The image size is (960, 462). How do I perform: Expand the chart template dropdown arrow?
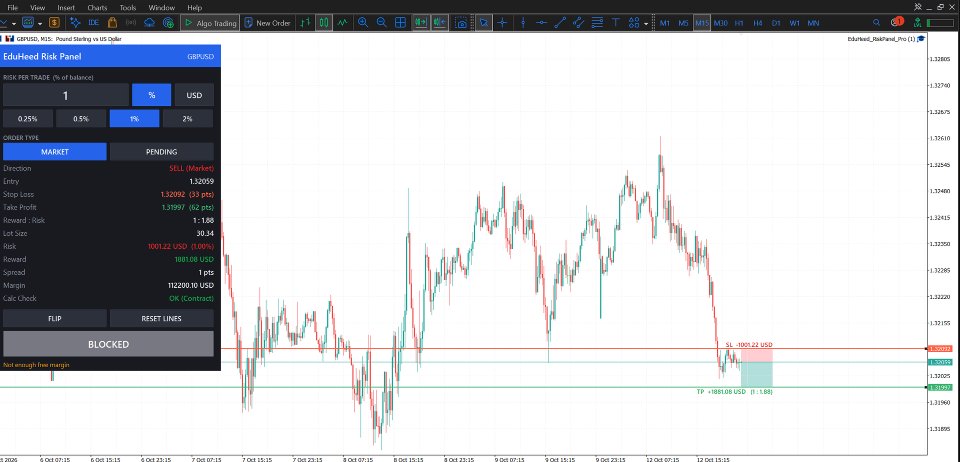(x=40, y=23)
